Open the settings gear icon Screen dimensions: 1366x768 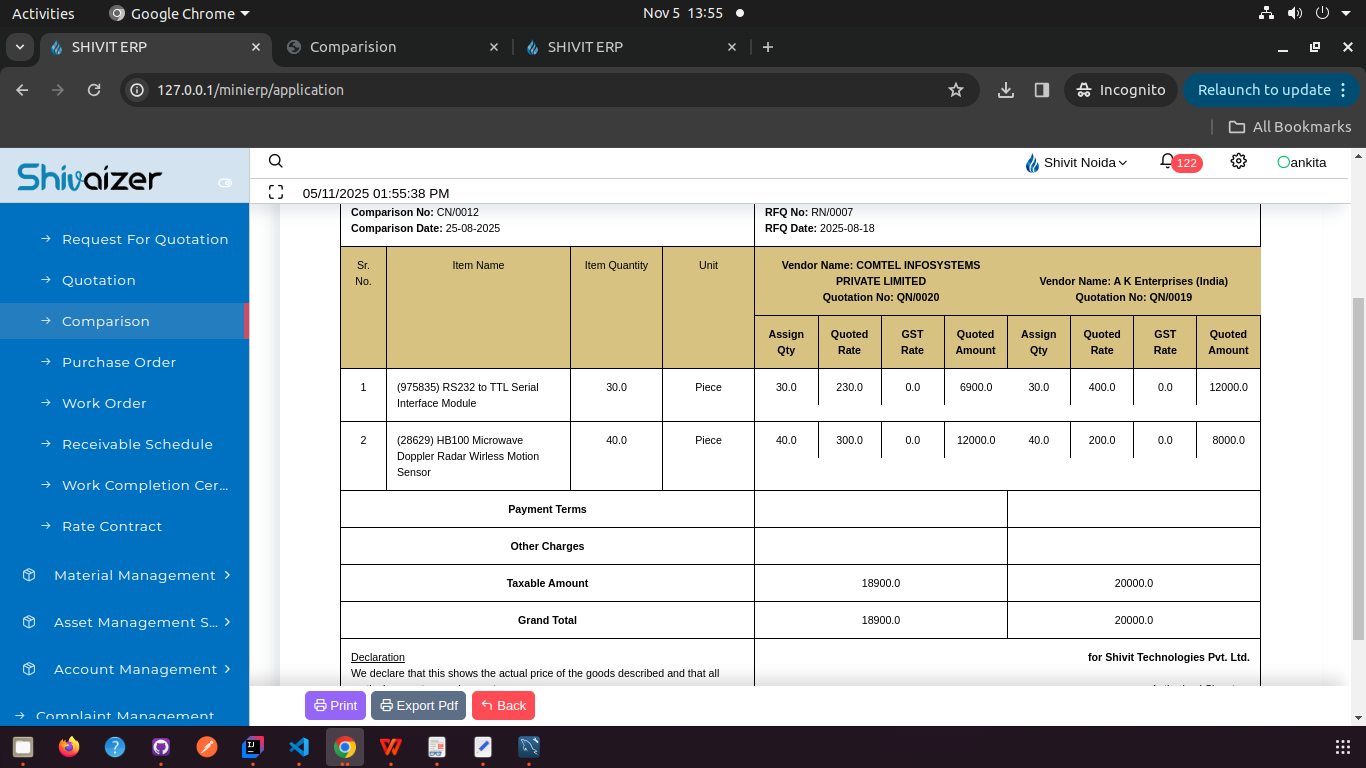(1239, 162)
